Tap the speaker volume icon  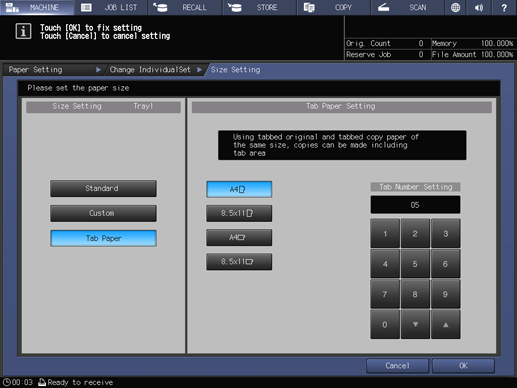pyautogui.click(x=479, y=7)
